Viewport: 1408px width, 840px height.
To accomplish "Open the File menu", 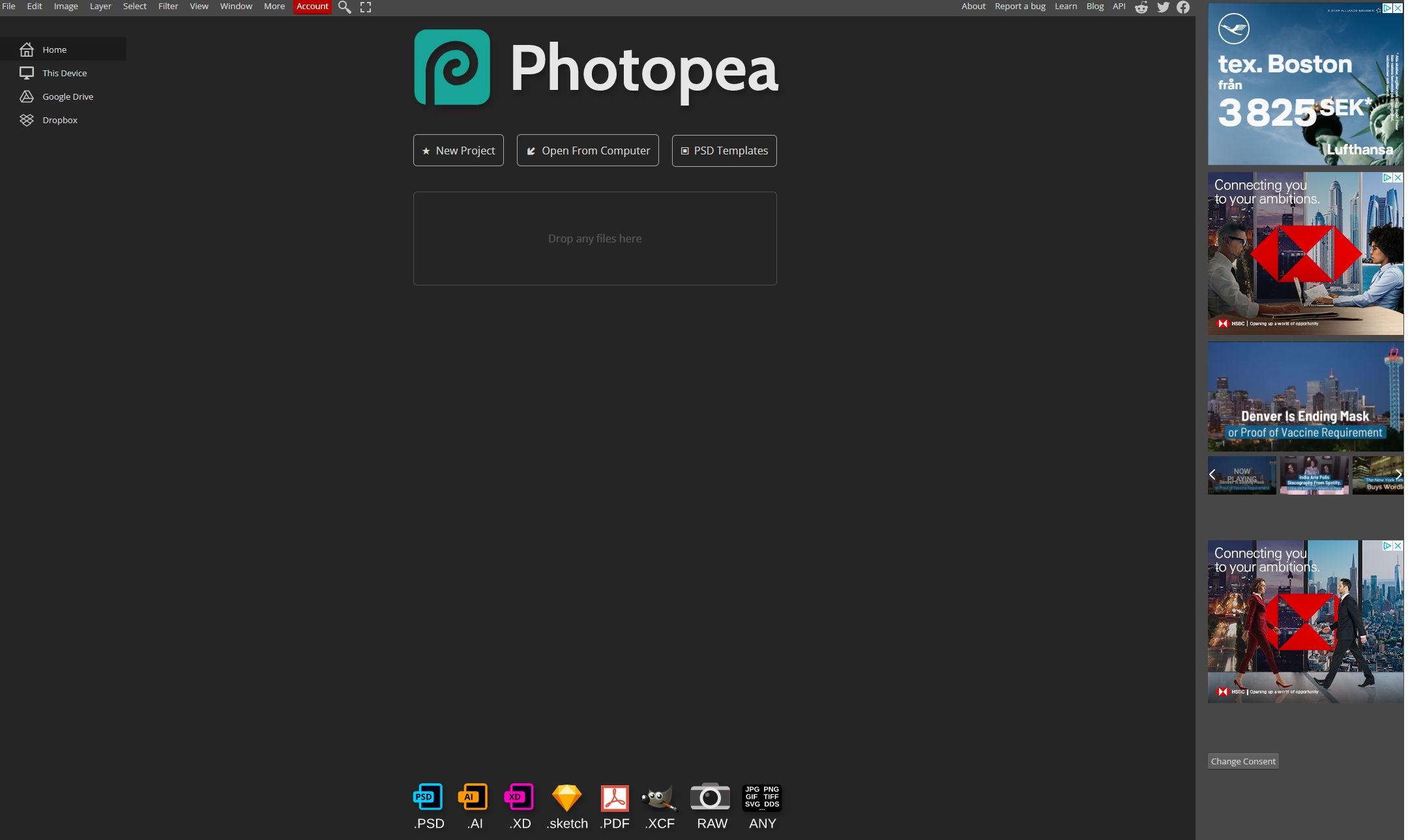I will [x=9, y=6].
